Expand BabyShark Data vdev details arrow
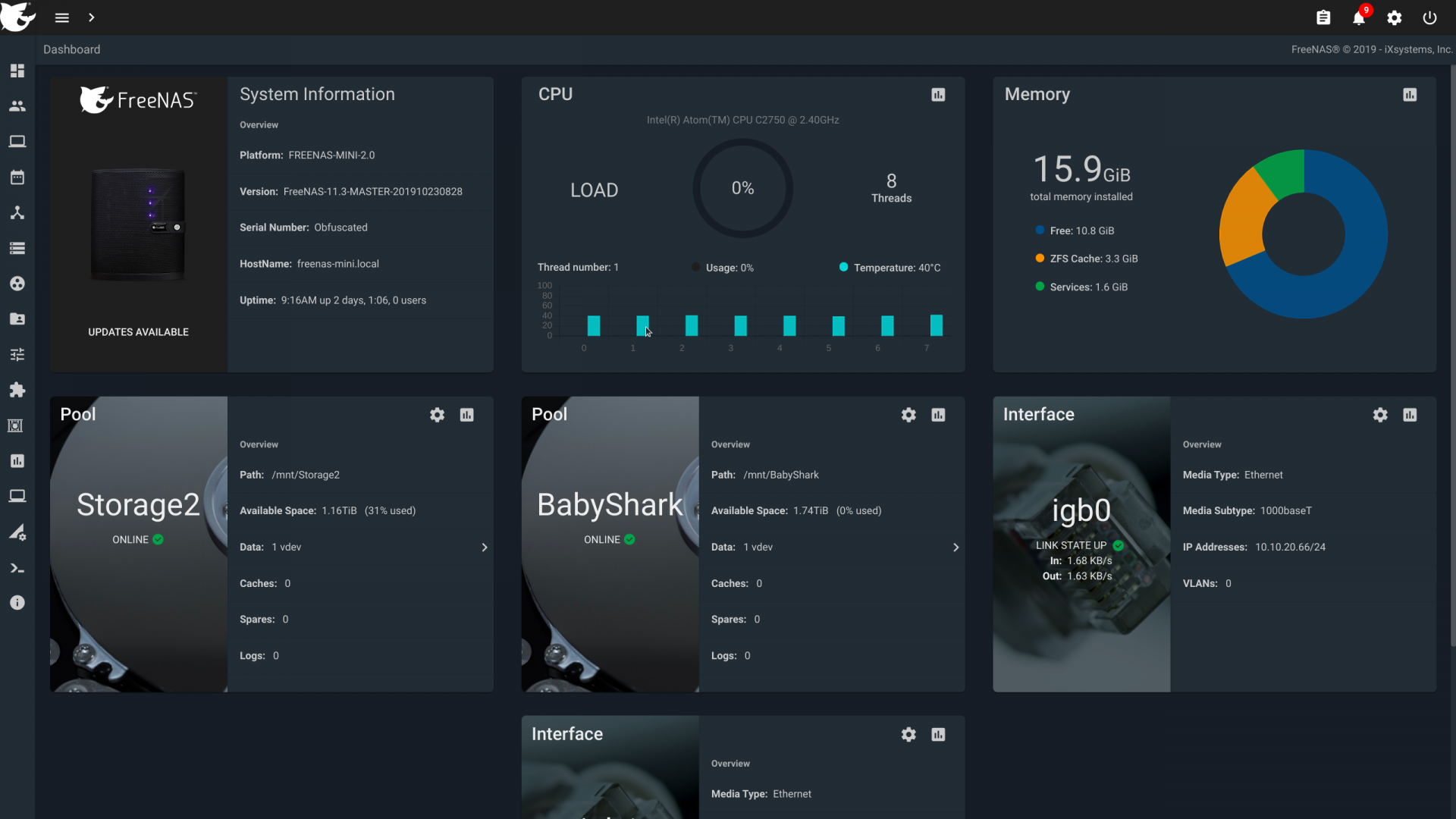Viewport: 1456px width, 819px height. point(956,548)
